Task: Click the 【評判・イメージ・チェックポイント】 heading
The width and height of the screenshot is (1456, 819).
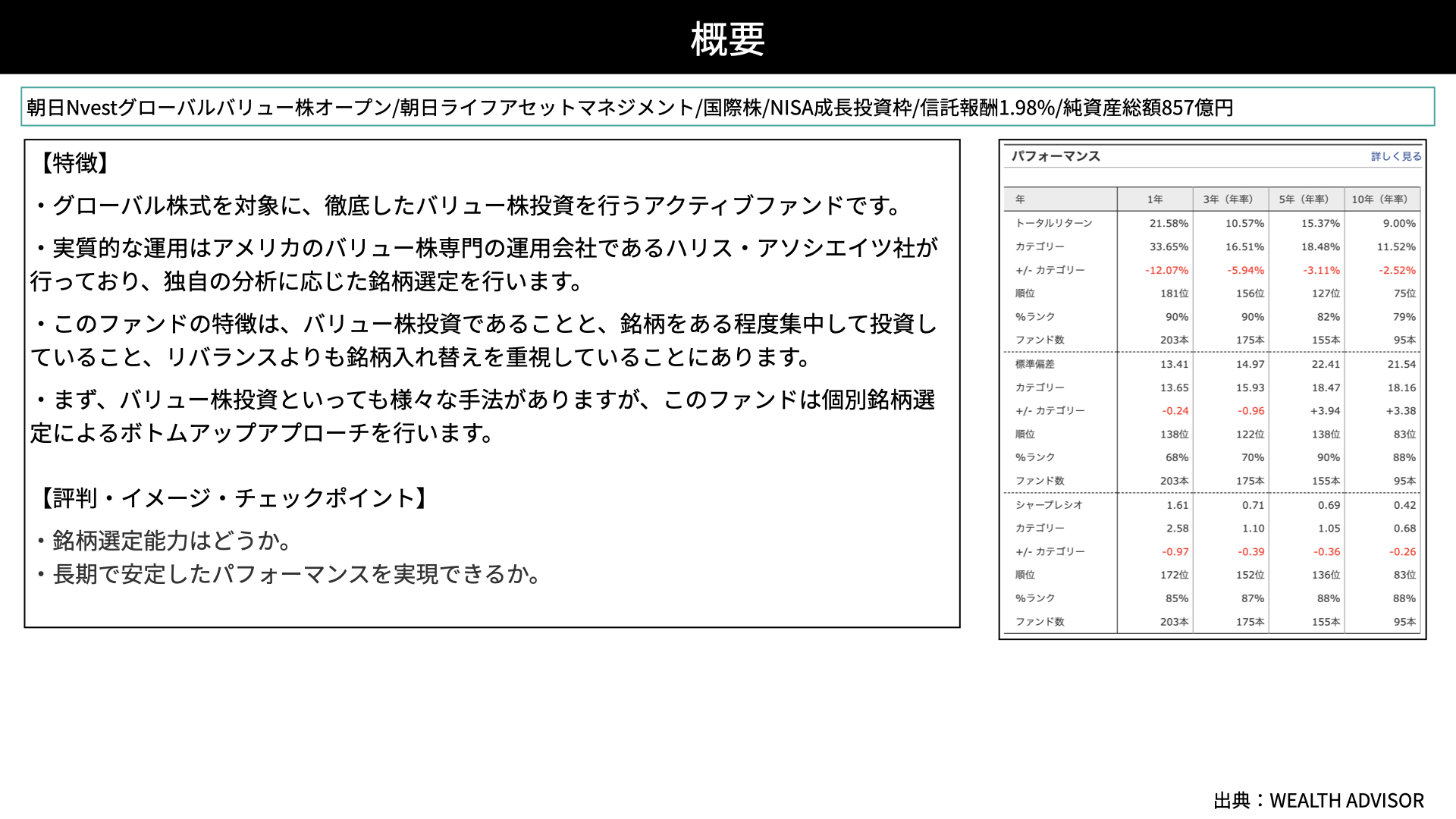Action: click(x=234, y=498)
